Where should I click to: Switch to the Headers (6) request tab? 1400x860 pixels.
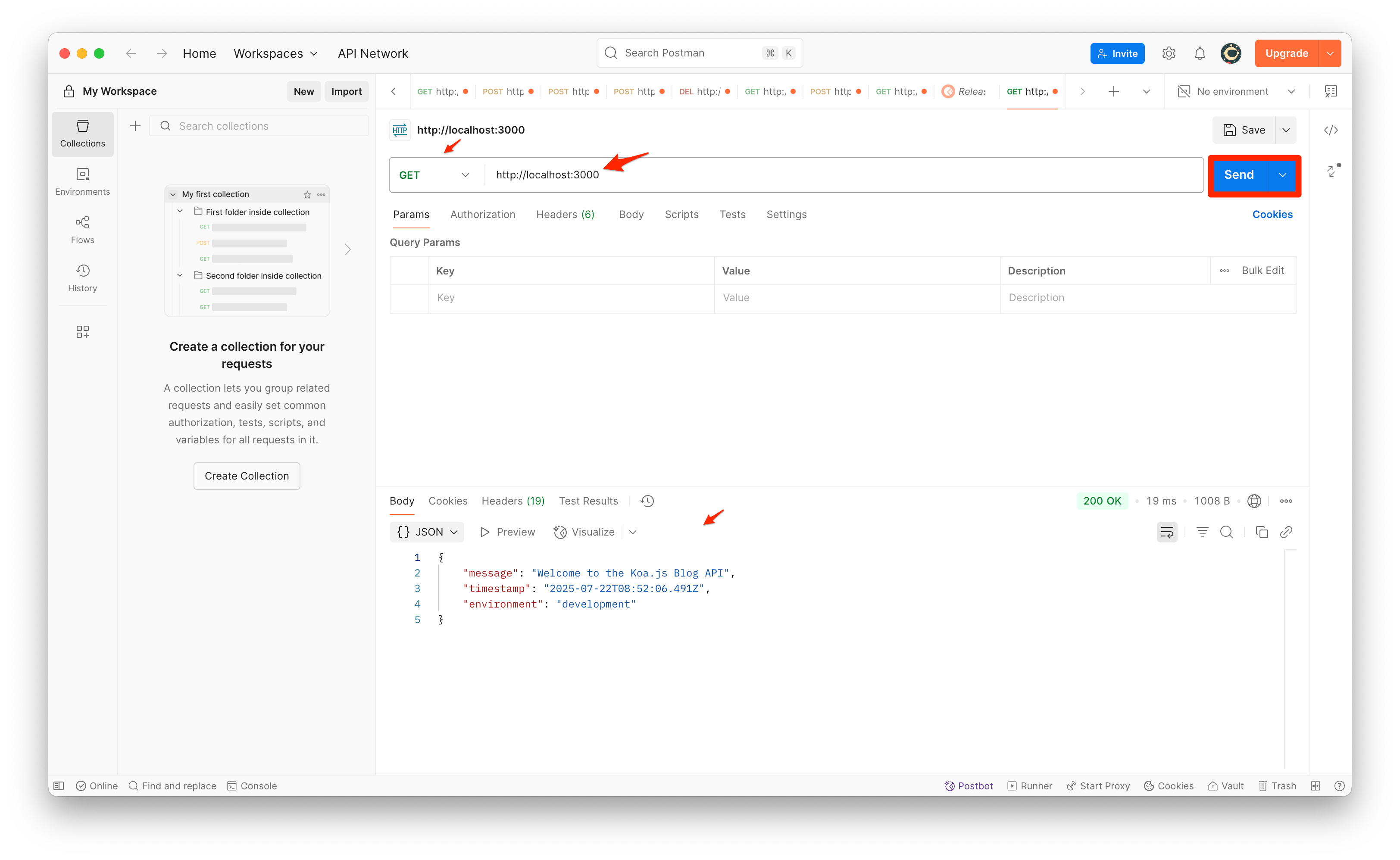point(565,215)
